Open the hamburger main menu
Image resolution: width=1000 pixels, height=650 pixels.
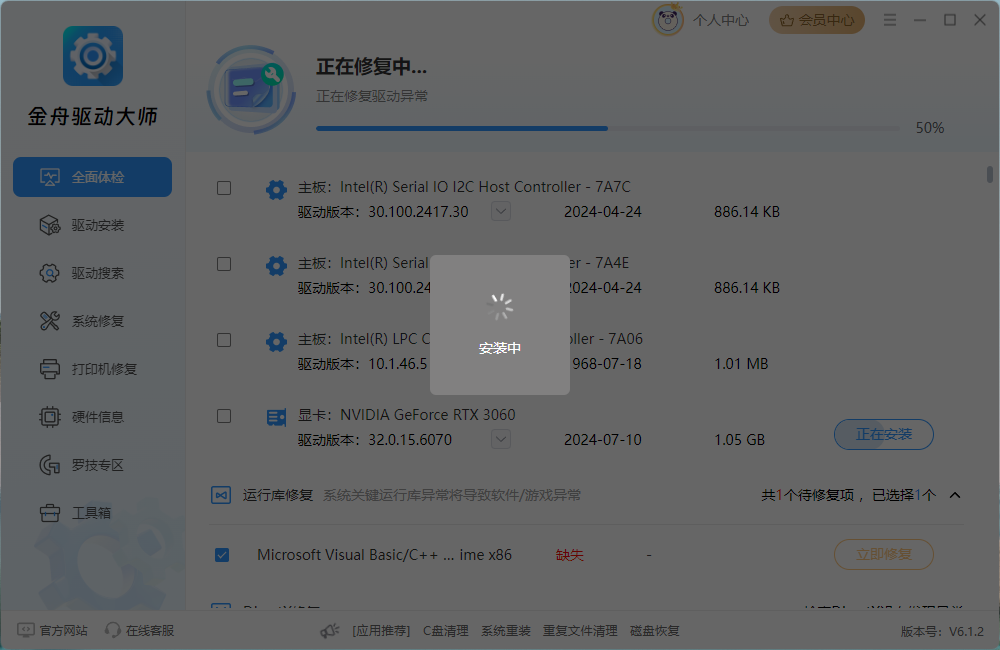890,20
